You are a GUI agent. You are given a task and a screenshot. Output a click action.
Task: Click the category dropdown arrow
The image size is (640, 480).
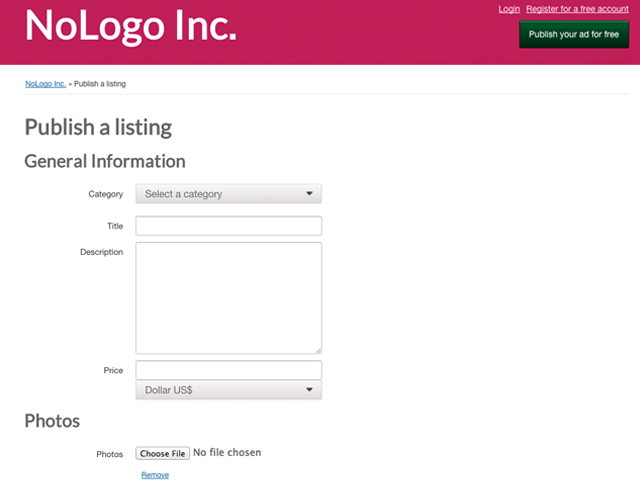(309, 193)
